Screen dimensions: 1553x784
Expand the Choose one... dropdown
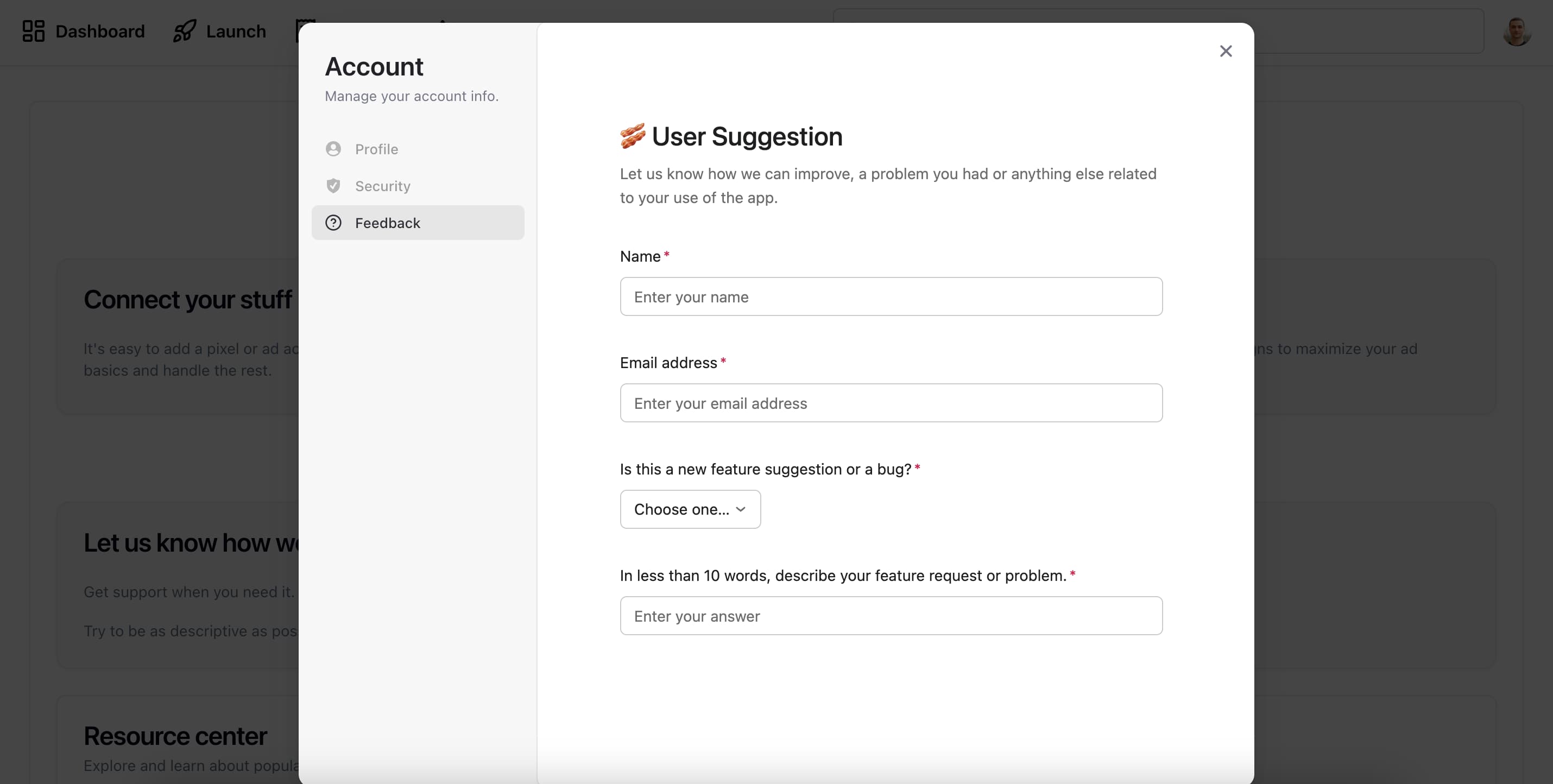(x=690, y=509)
